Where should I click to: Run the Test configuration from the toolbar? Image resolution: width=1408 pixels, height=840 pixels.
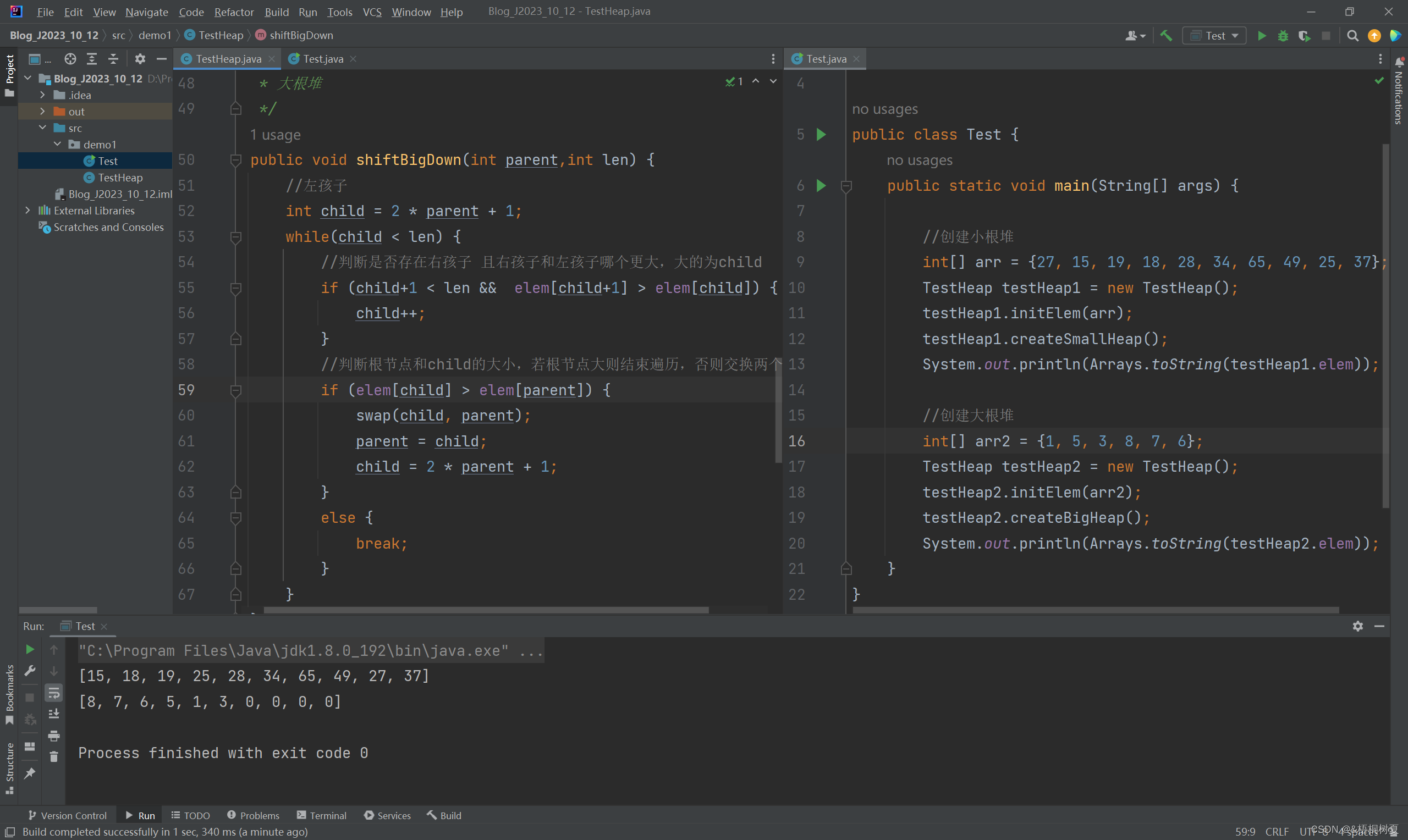(x=1261, y=36)
